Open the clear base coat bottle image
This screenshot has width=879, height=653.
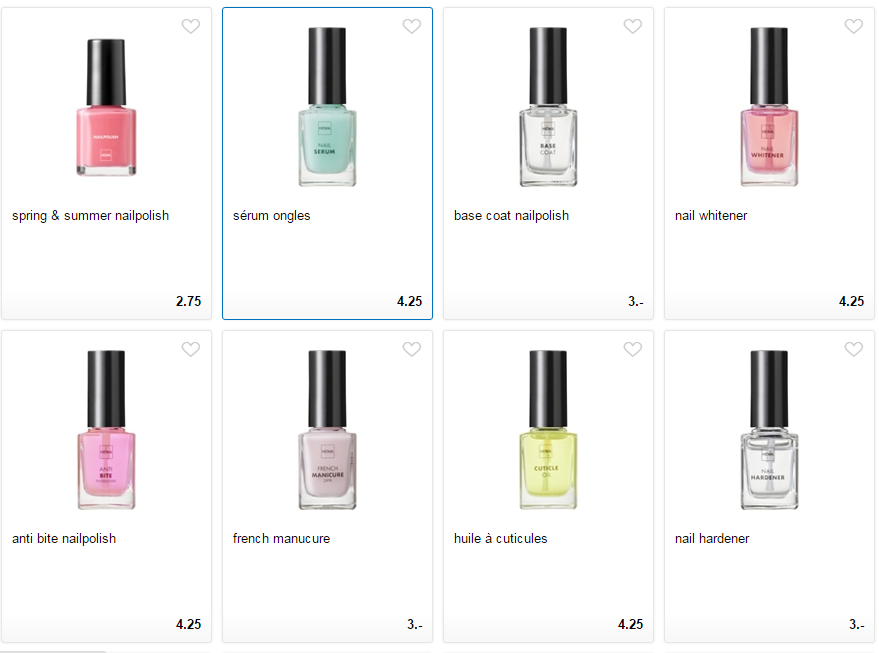(x=548, y=106)
